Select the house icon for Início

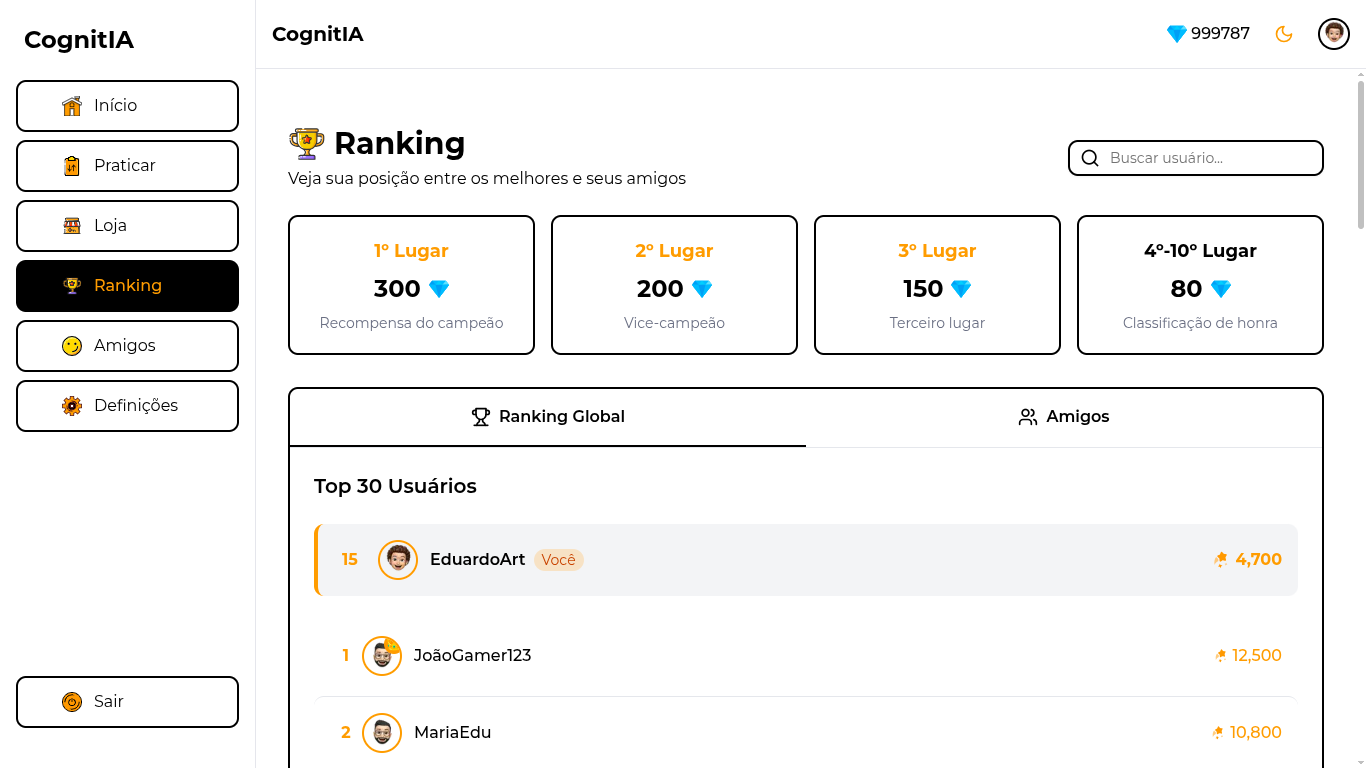point(71,105)
